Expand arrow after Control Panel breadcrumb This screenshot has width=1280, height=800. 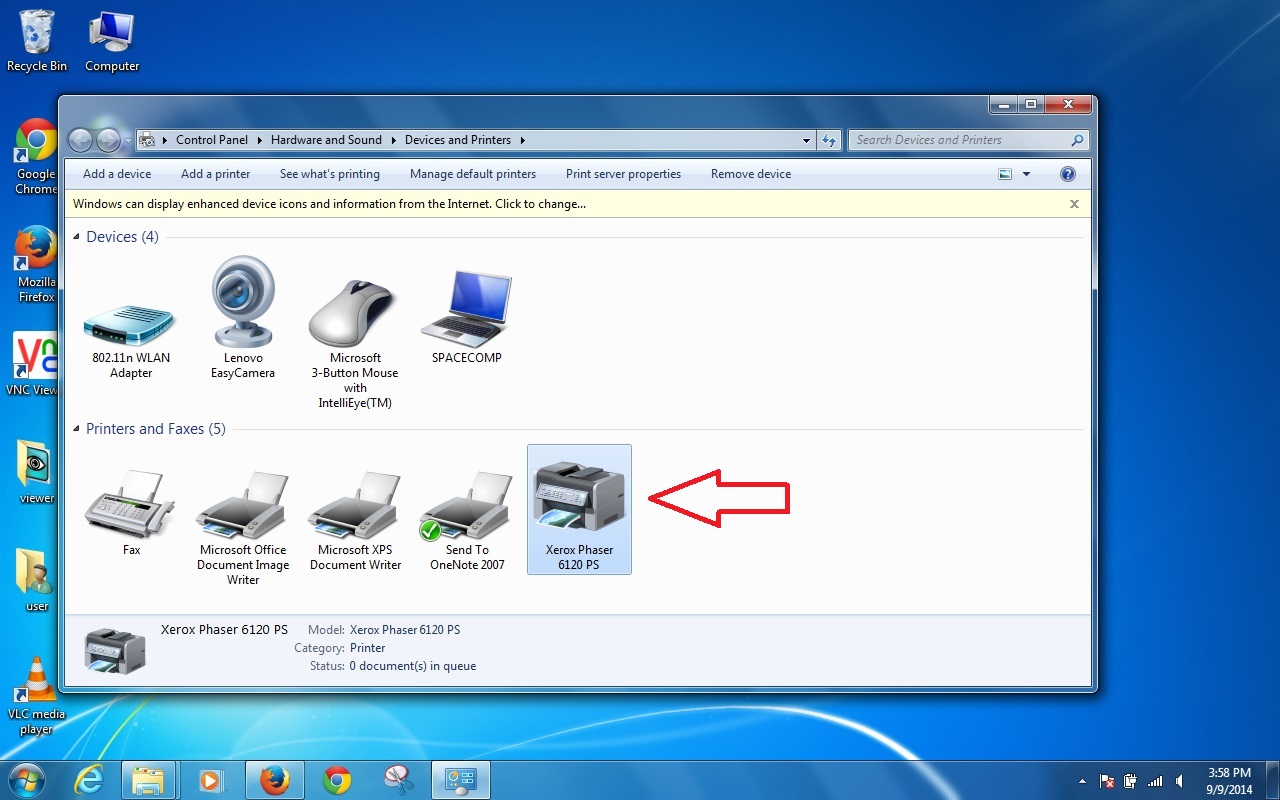click(x=259, y=140)
